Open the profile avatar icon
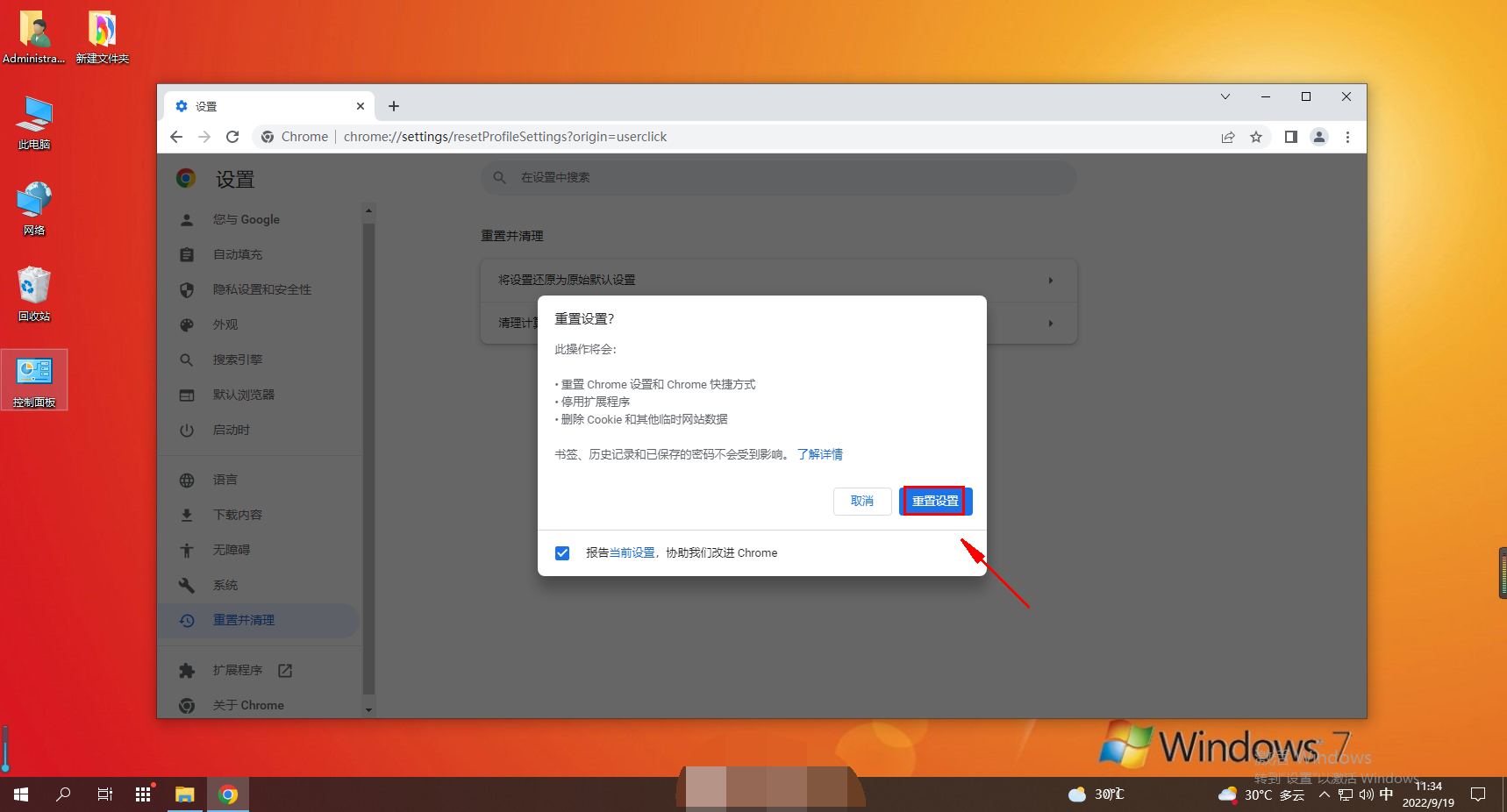This screenshot has height=812, width=1507. coord(1318,137)
